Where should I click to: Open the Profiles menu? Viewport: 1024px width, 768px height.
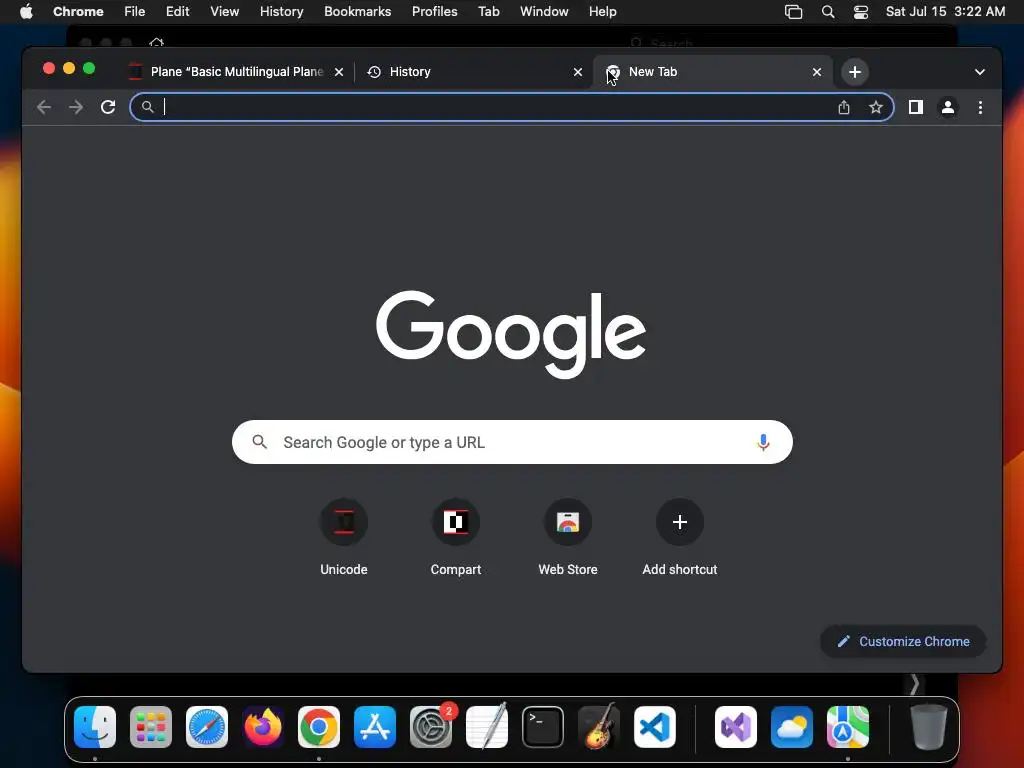tap(434, 12)
